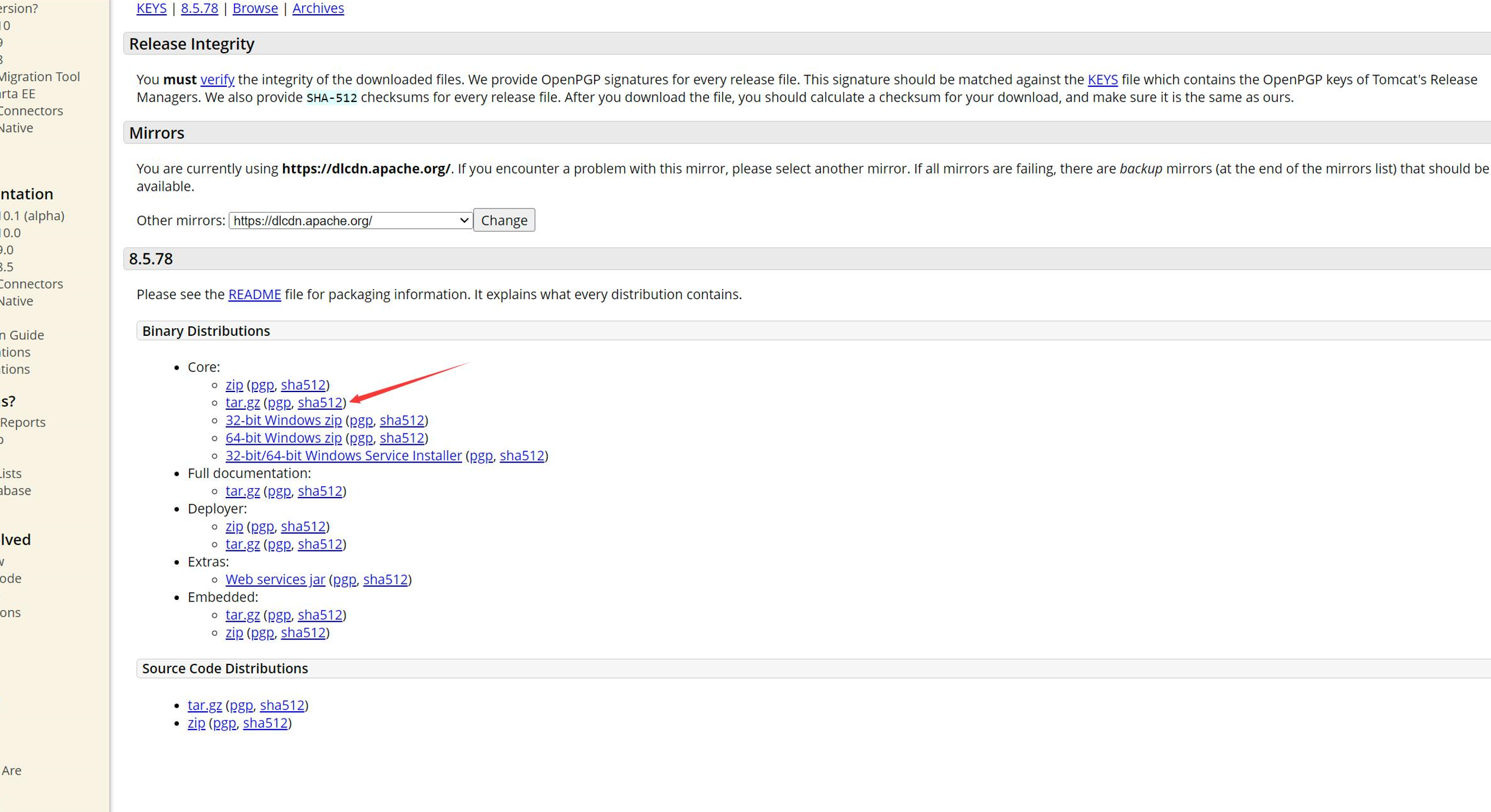This screenshot has width=1491, height=812.
Task: Download the Deployer tar.gz
Action: tap(242, 544)
